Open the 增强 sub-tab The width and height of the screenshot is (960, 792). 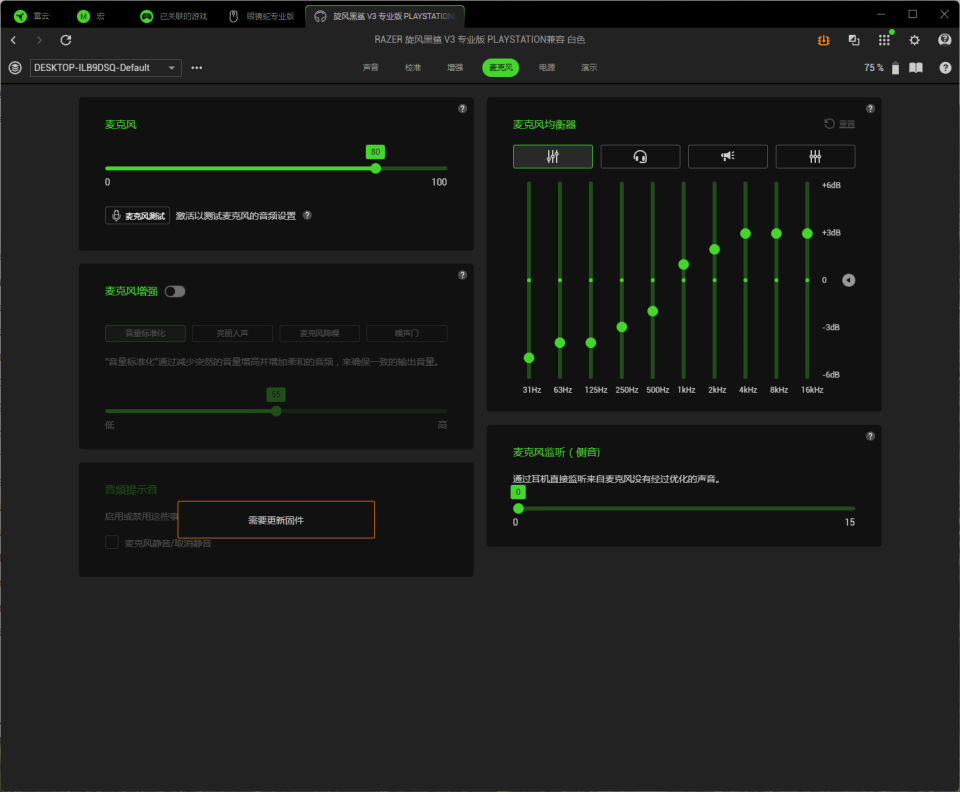(455, 67)
